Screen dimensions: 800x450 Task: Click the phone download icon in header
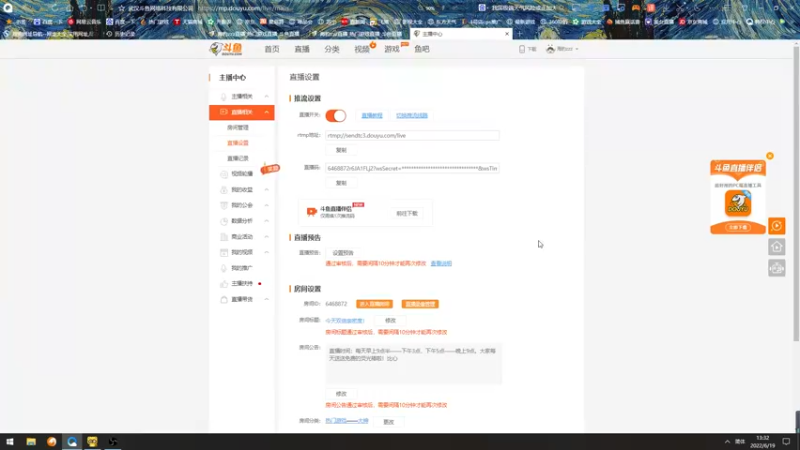click(522, 49)
